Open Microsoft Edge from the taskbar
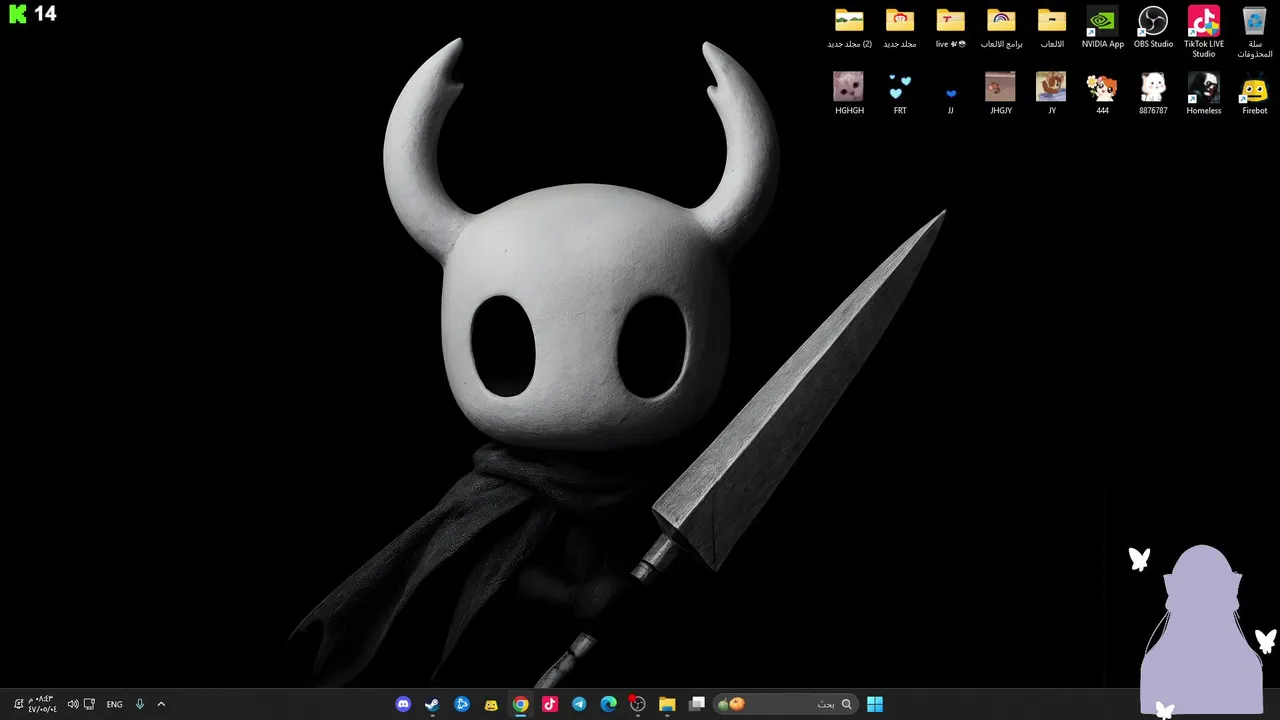 (x=608, y=704)
